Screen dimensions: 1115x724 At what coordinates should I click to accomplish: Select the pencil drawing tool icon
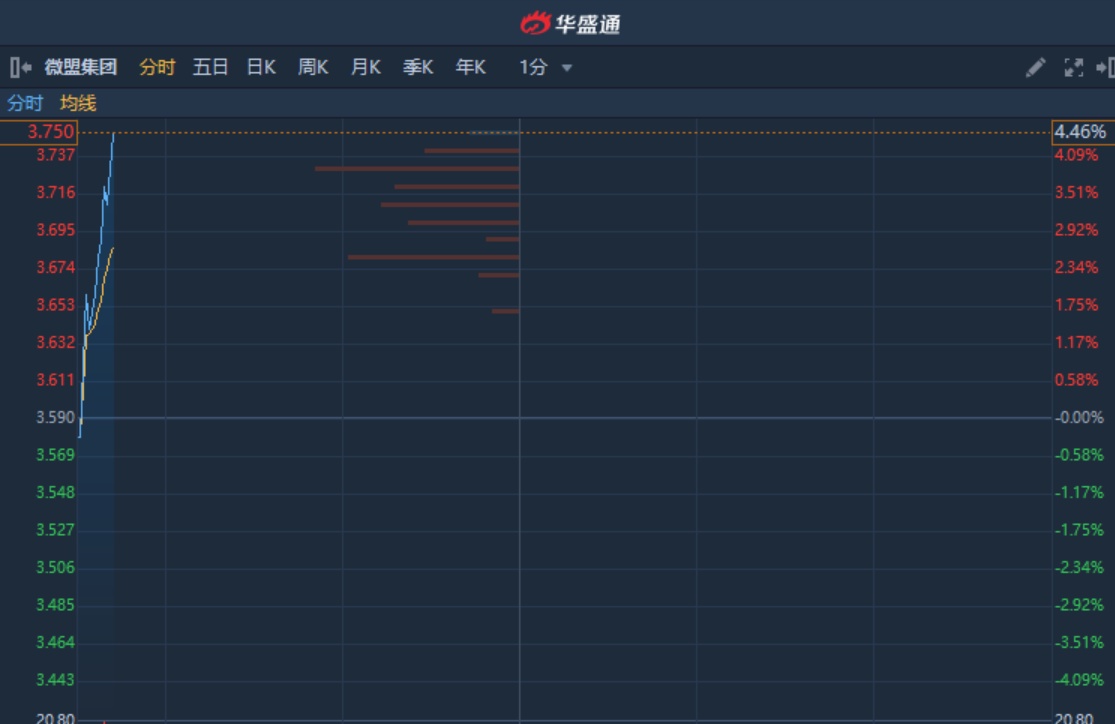(x=1035, y=68)
